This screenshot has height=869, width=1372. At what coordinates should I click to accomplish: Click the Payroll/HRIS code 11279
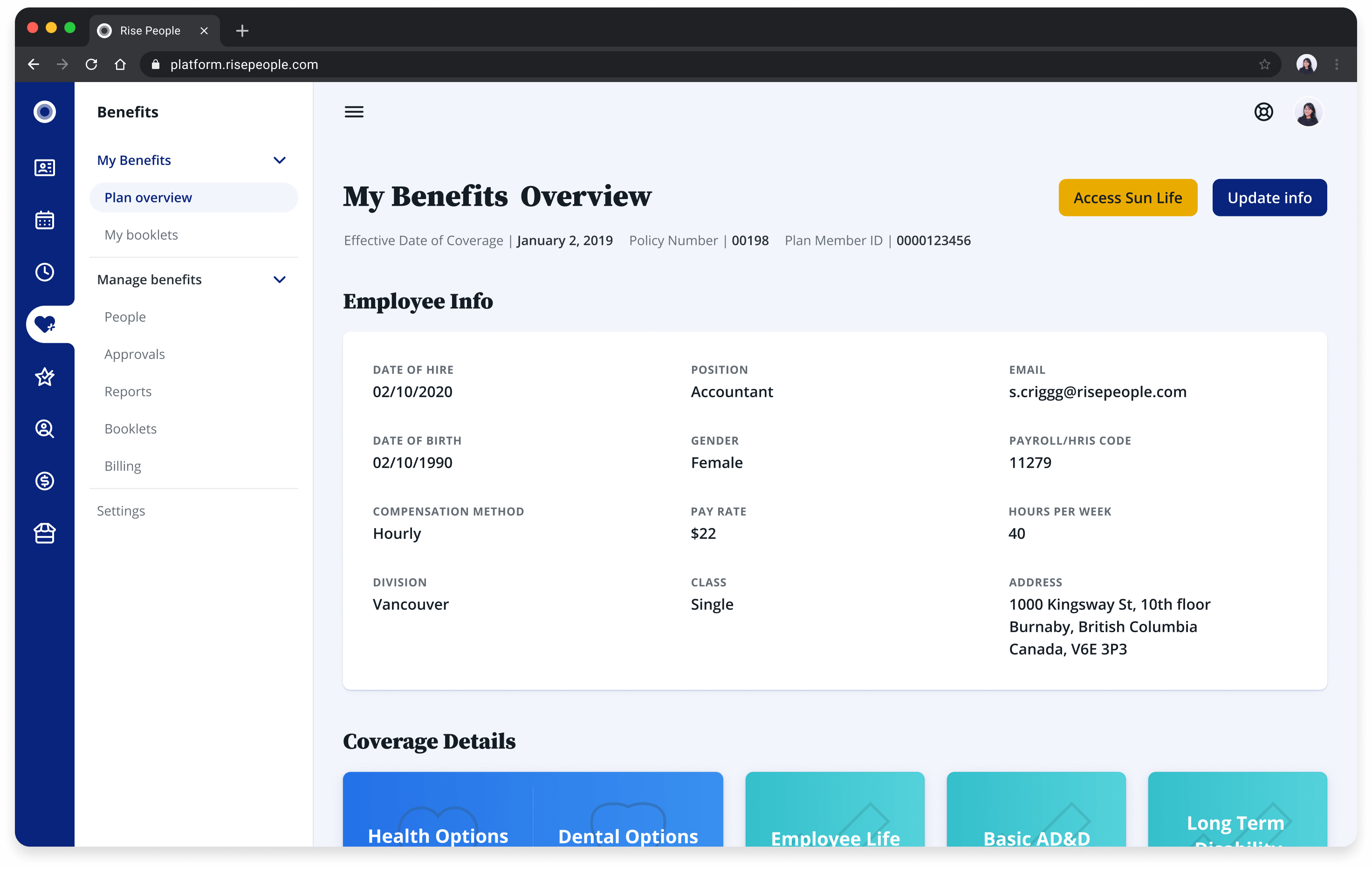(x=1030, y=462)
